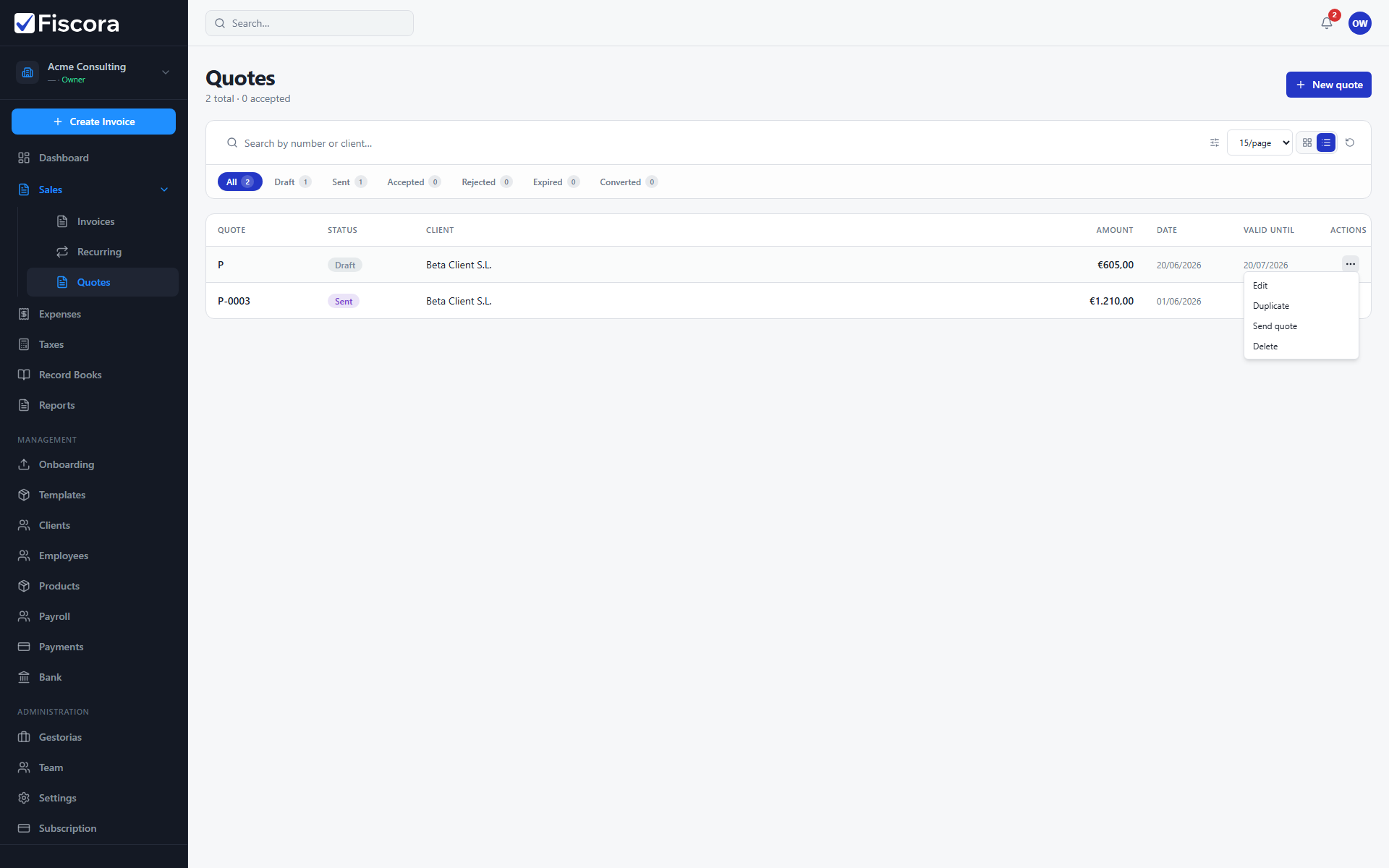Expand the Acme Consulting company switcher

click(94, 72)
